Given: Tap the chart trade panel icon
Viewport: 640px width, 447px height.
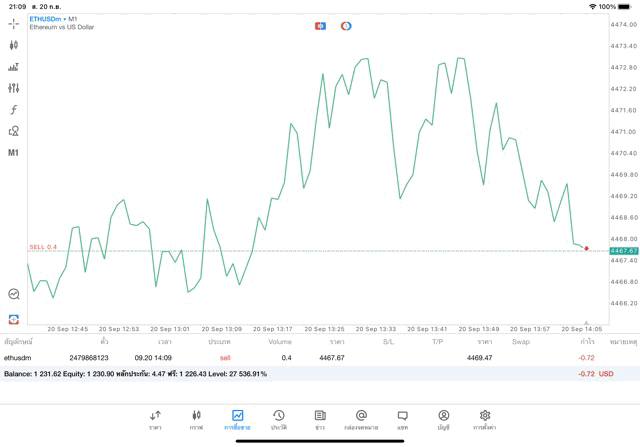Looking at the screenshot, I should (x=13, y=67).
